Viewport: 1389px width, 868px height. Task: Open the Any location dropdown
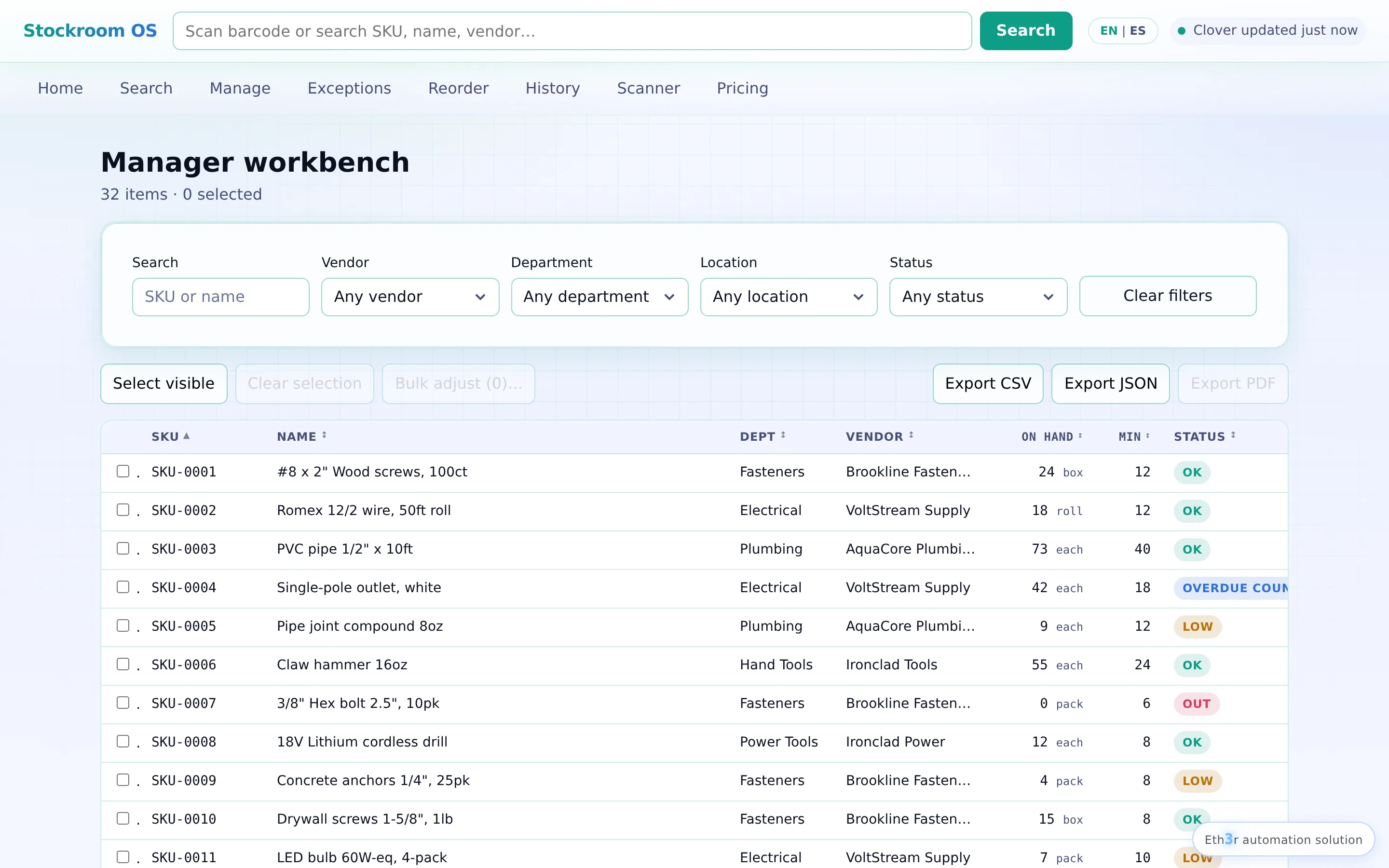tap(789, 297)
